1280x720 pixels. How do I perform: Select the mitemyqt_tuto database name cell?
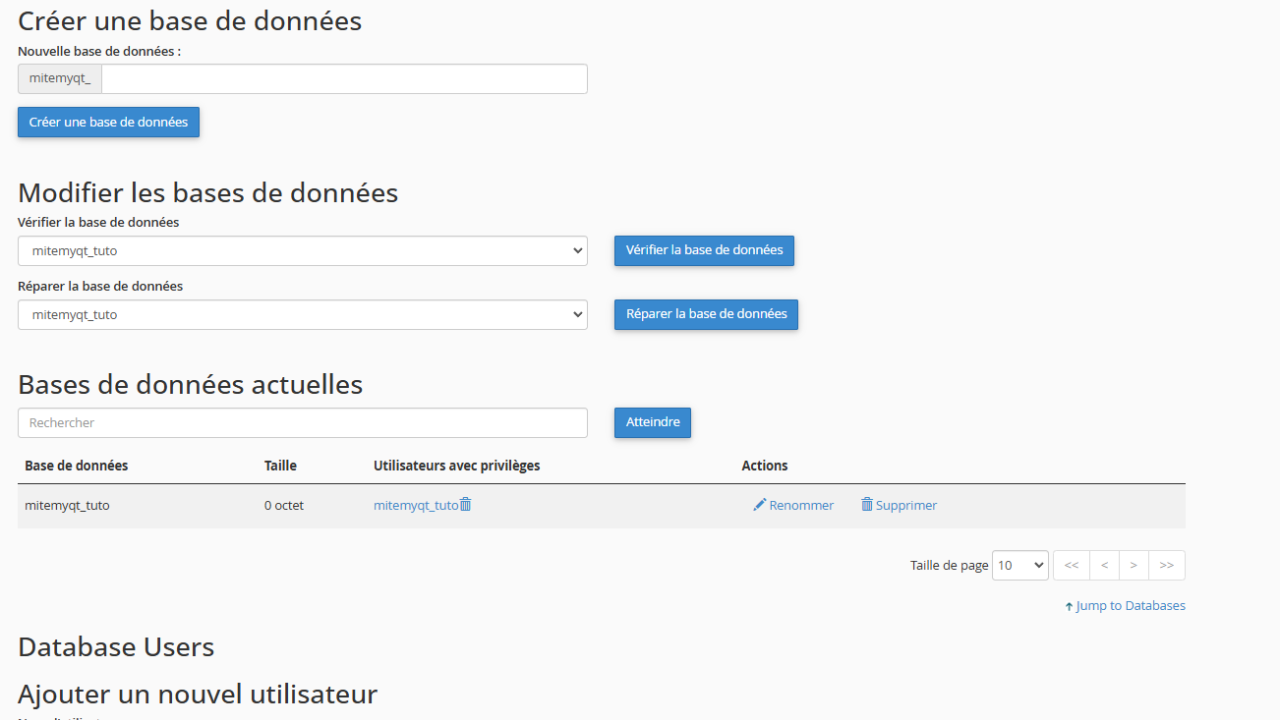click(67, 506)
